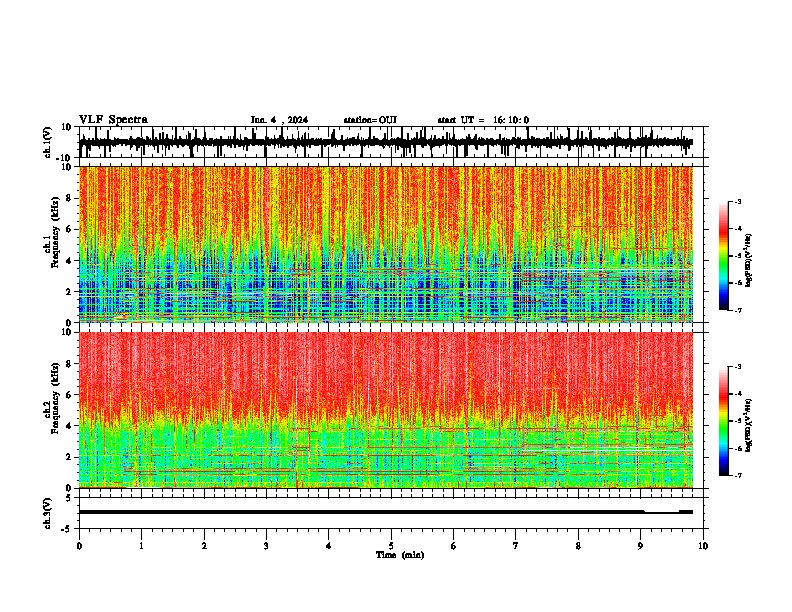Click the time axis tick label "6"

click(x=453, y=546)
